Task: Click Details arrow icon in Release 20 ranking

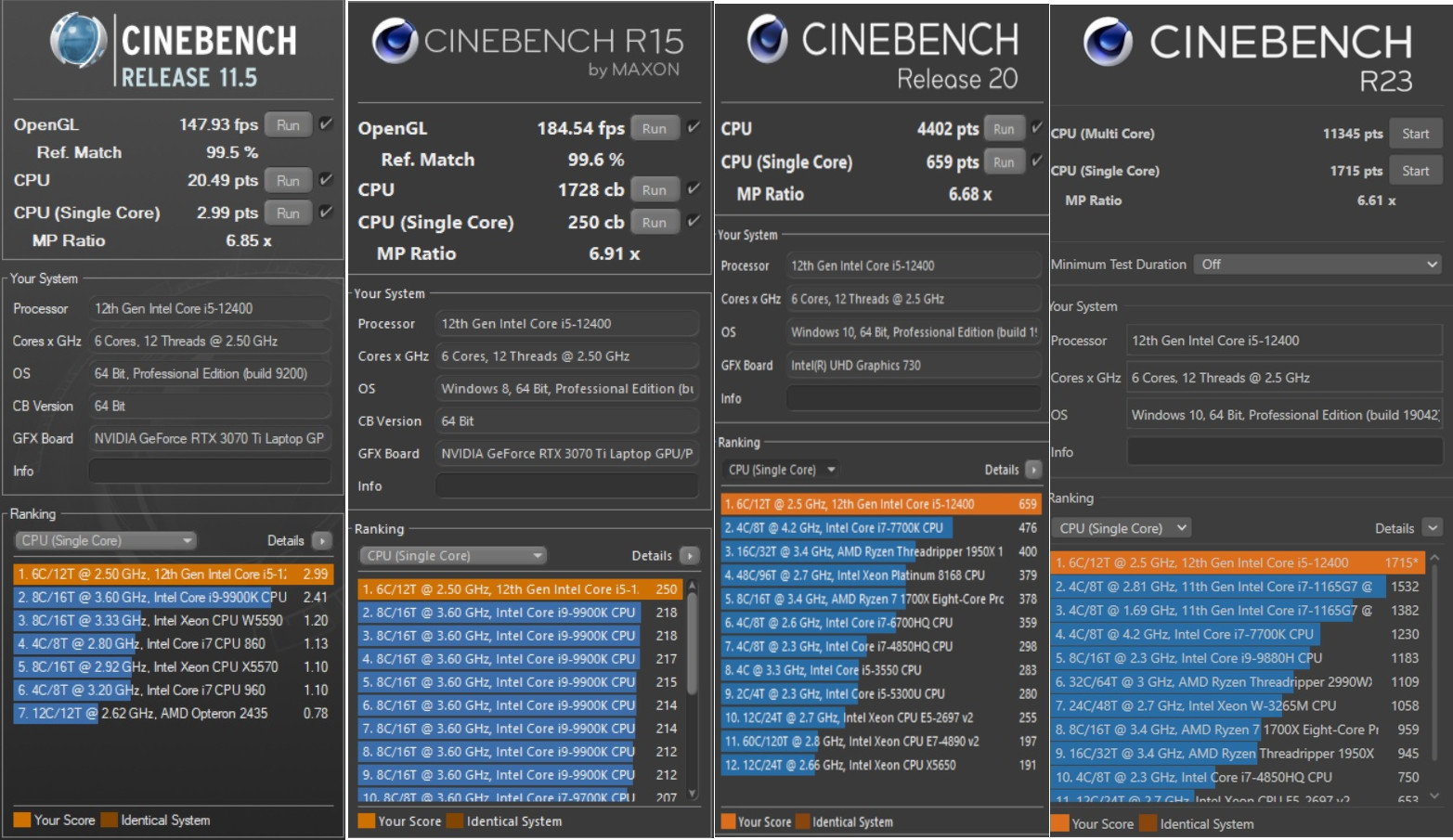Action: pos(1032,470)
